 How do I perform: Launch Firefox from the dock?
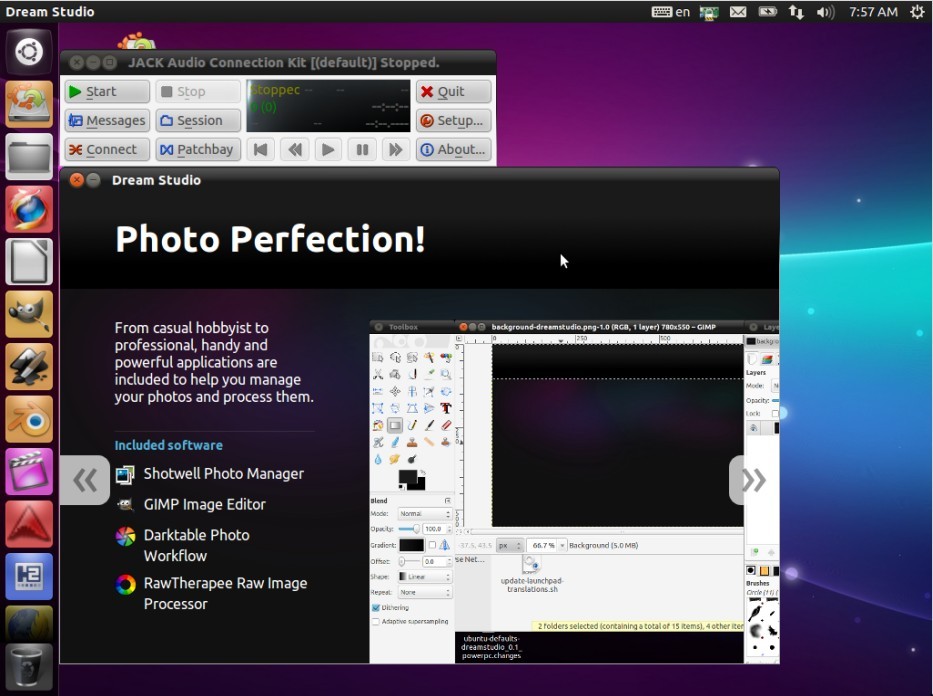[x=29, y=209]
